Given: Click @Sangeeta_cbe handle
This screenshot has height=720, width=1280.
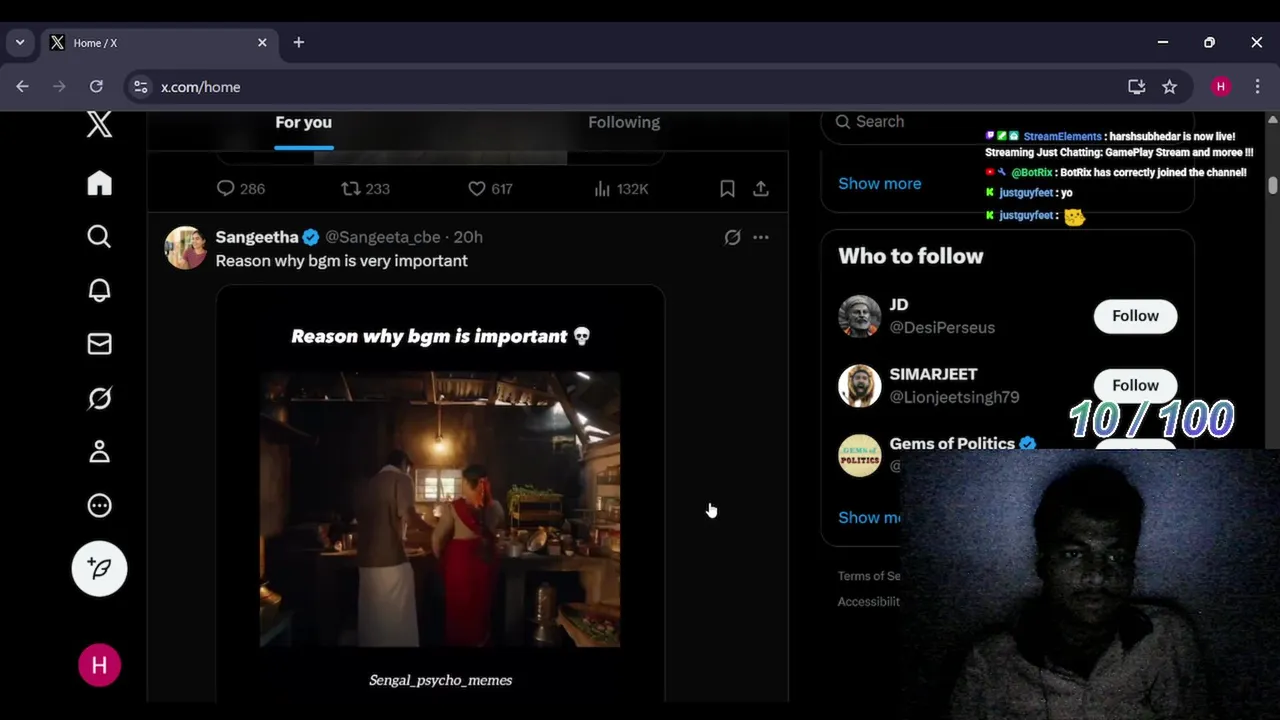Looking at the screenshot, I should pos(382,237).
